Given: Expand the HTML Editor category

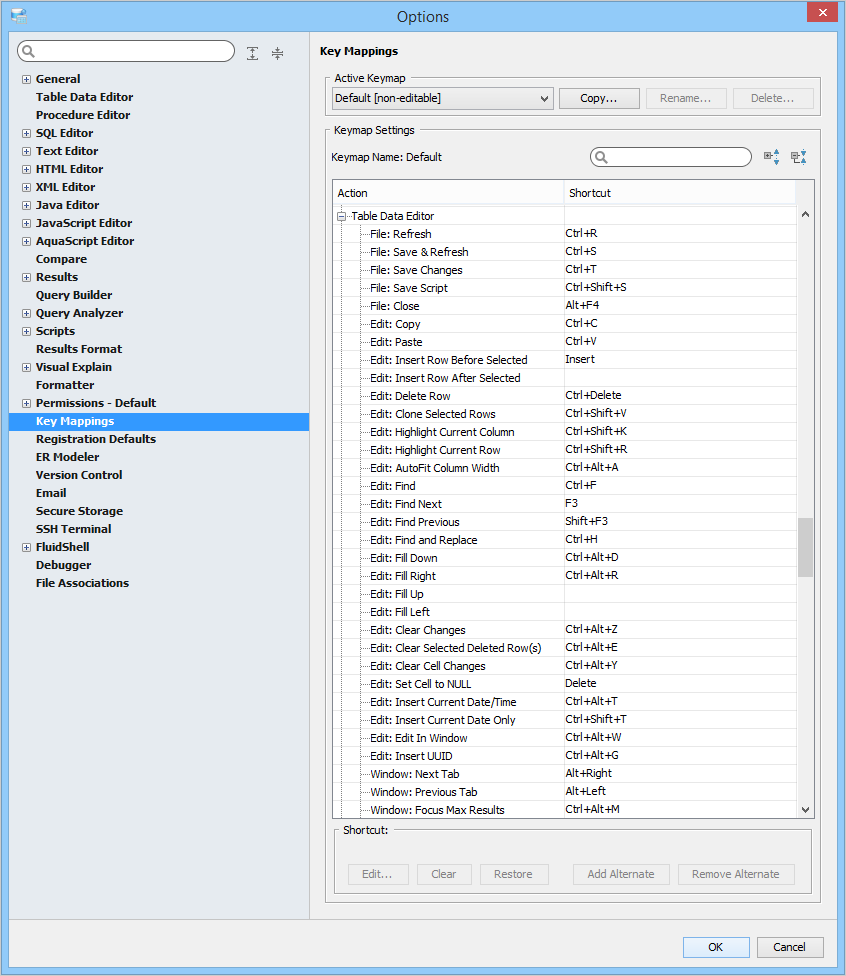Looking at the screenshot, I should point(26,169).
